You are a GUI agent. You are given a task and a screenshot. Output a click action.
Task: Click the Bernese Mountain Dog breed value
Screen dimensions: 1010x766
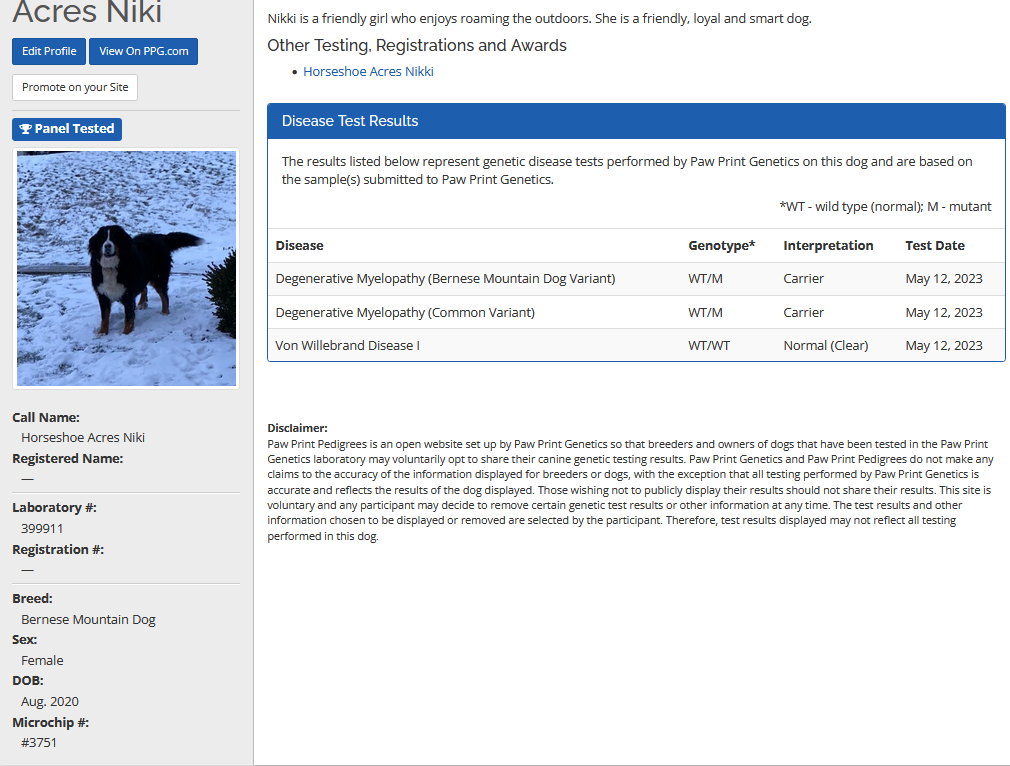(x=88, y=619)
